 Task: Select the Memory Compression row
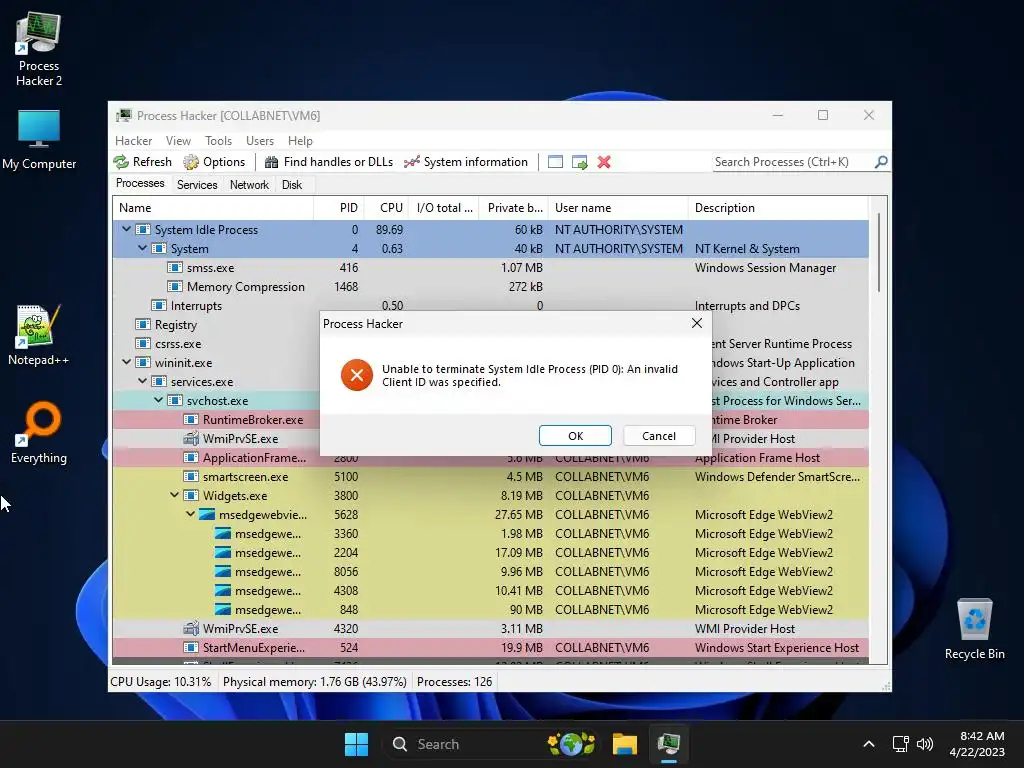click(490, 287)
